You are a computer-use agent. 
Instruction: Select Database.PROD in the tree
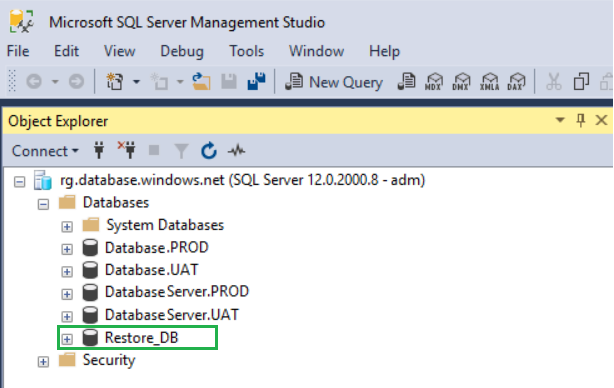(x=157, y=248)
